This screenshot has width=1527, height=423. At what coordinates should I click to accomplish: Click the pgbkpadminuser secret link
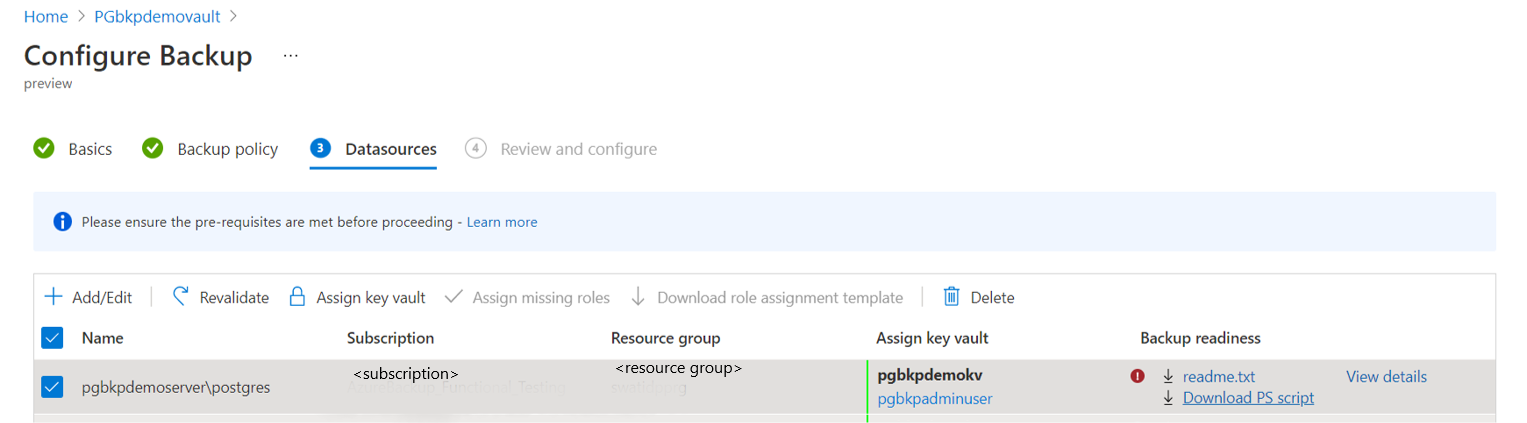pyautogui.click(x=935, y=399)
